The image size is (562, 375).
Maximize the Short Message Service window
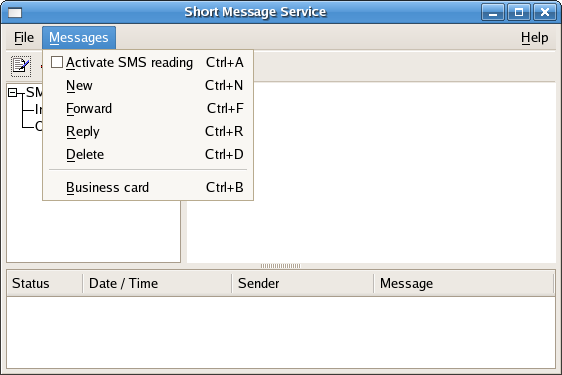pos(519,13)
